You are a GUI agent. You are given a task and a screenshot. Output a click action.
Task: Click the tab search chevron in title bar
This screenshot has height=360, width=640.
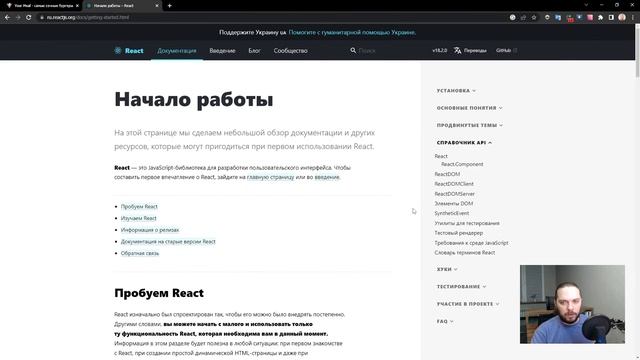tap(586, 5)
